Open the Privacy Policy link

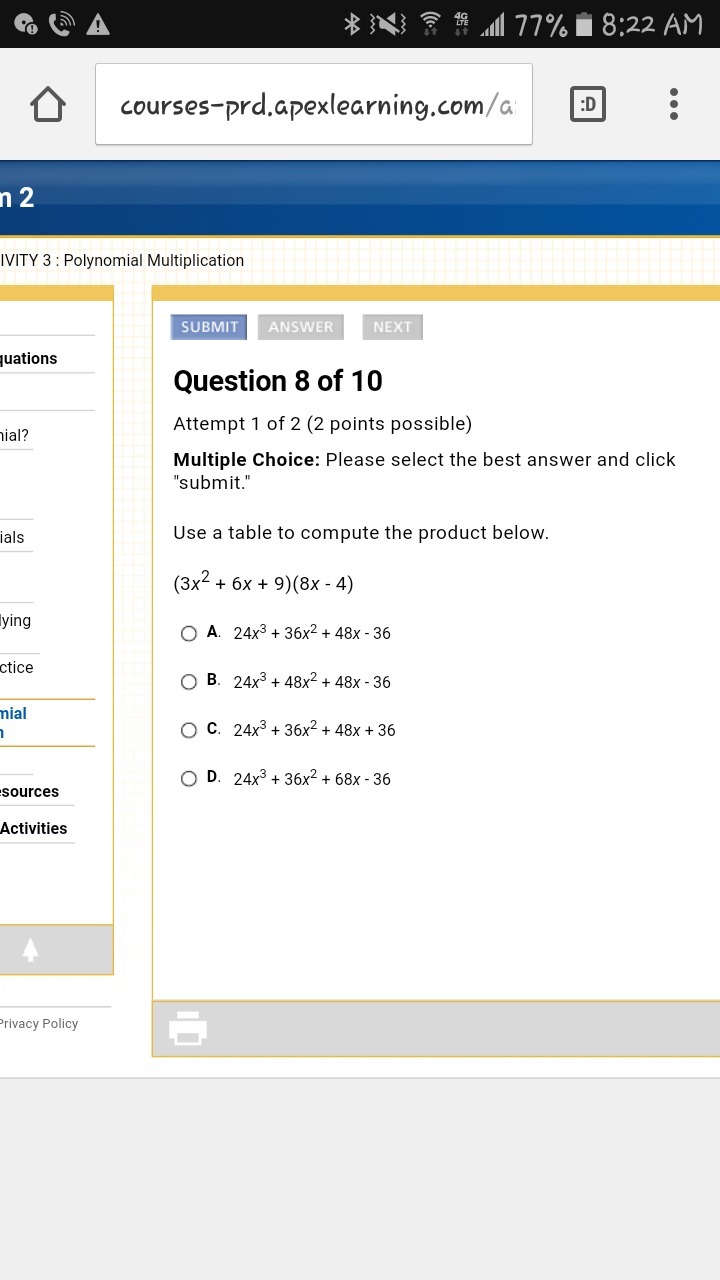point(39,1024)
